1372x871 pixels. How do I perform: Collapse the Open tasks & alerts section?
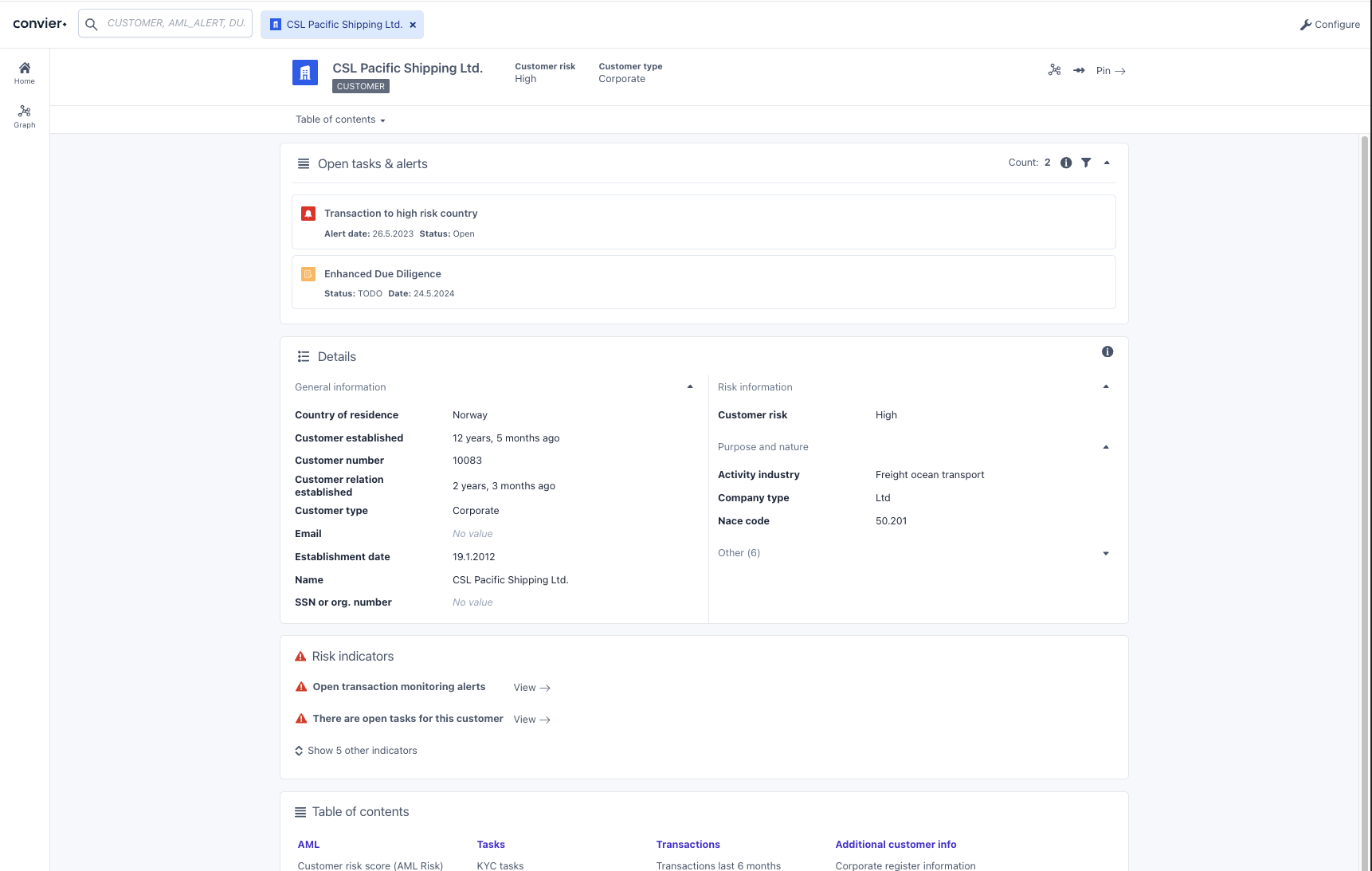pos(1107,163)
